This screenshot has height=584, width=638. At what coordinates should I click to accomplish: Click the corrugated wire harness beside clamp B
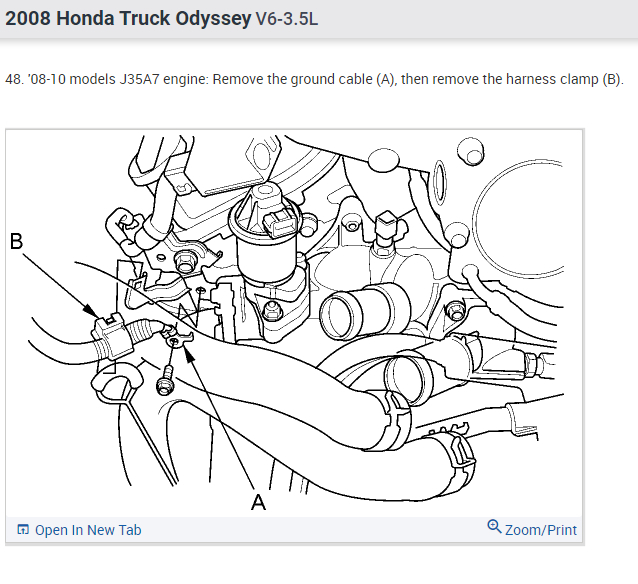click(x=142, y=330)
